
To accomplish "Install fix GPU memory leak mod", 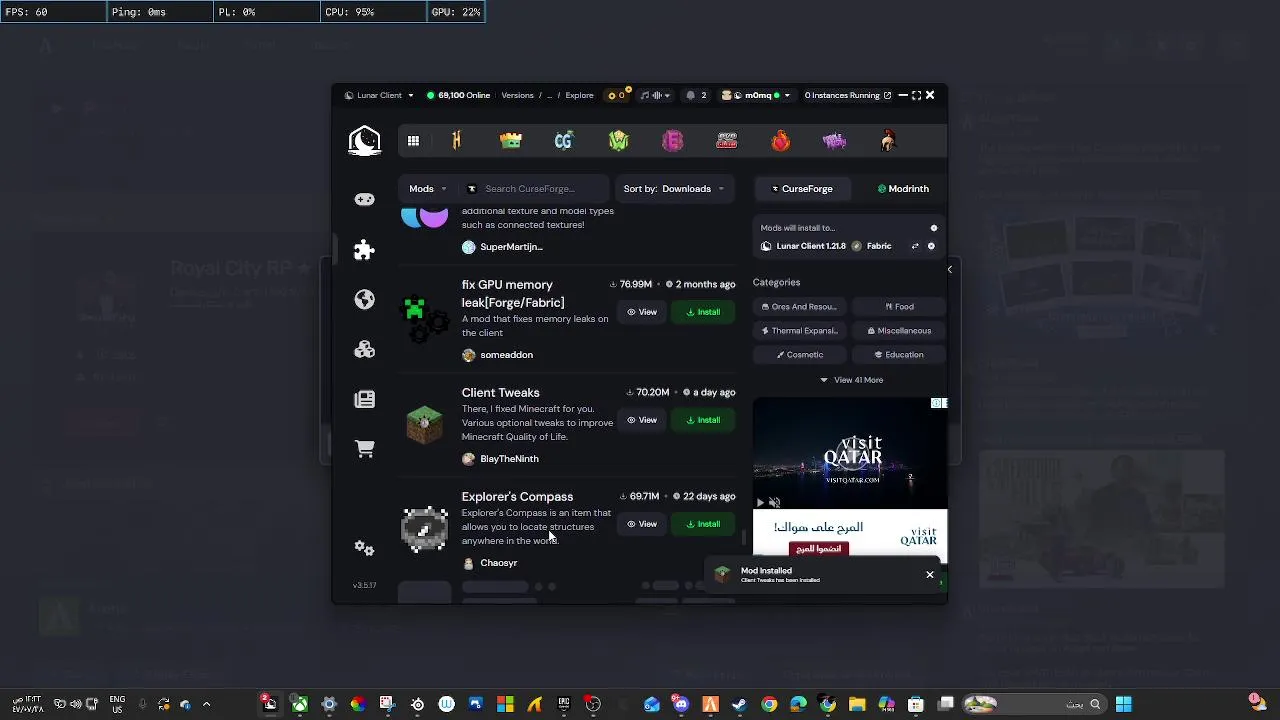I will pyautogui.click(x=703, y=312).
